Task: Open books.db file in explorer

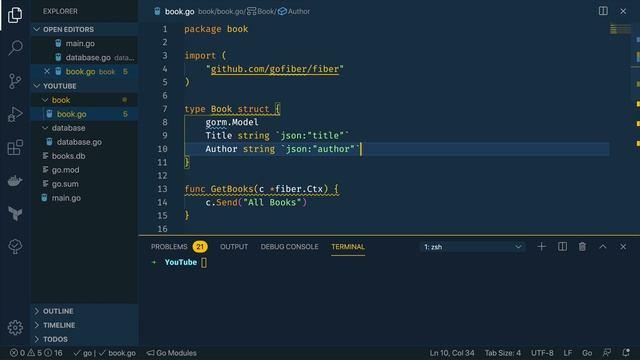Action: coord(84,156)
